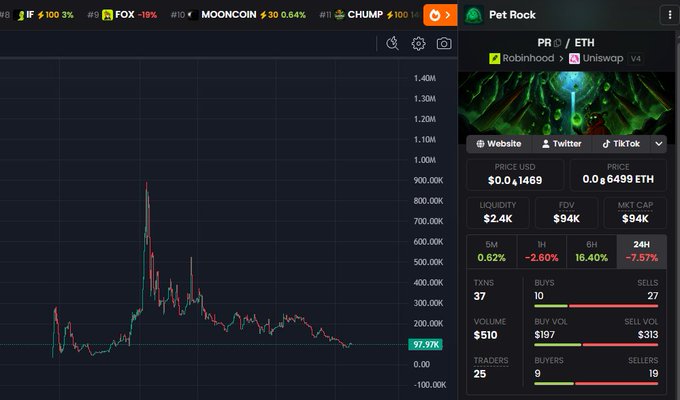Click the Robinhood chain label
This screenshot has width=680, height=400.
[528, 58]
